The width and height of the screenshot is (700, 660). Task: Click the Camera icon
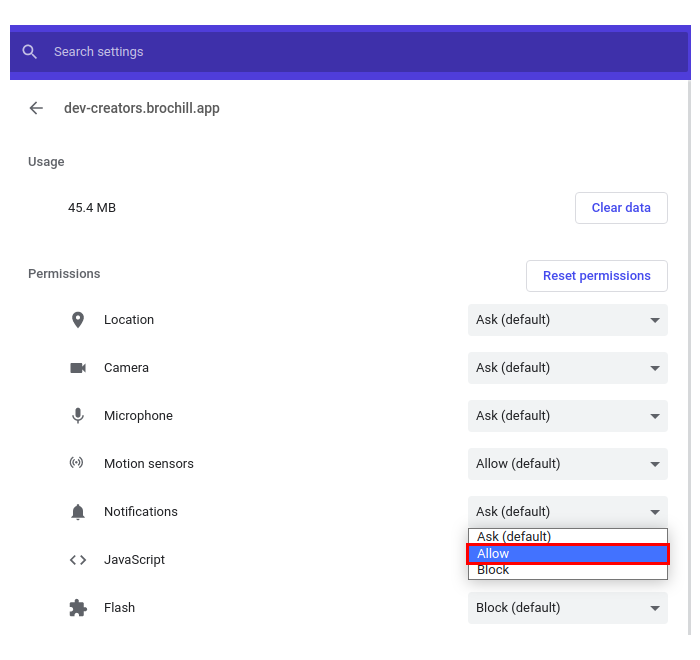click(78, 368)
